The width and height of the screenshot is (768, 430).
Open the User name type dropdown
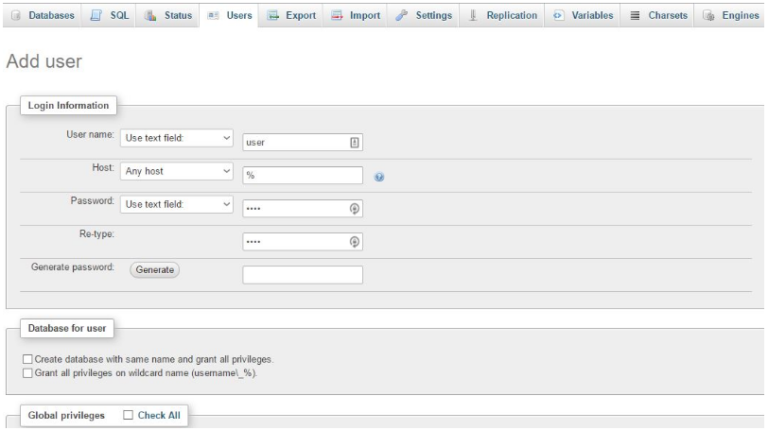point(176,140)
